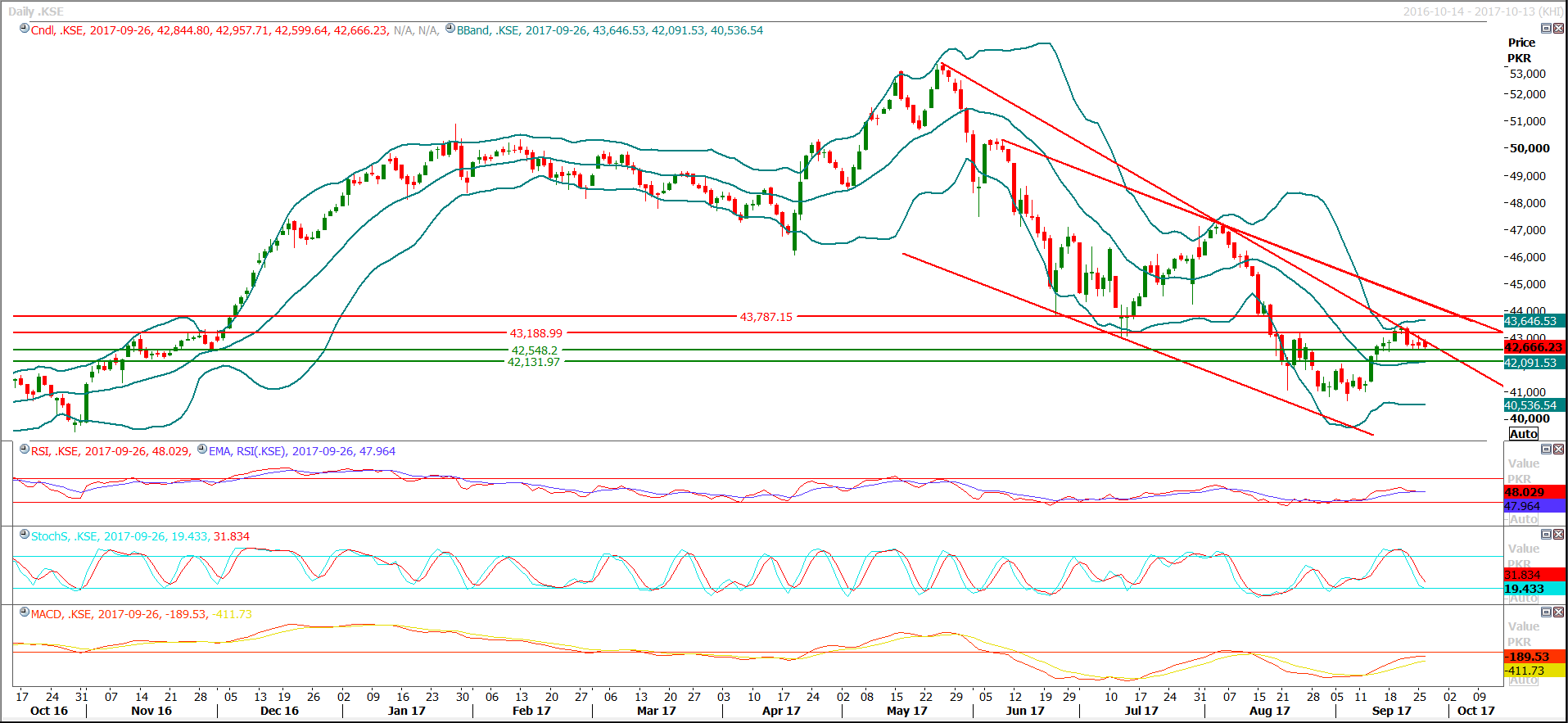Click the clock icon beside RSI legend
1568x723 pixels.
(25, 450)
